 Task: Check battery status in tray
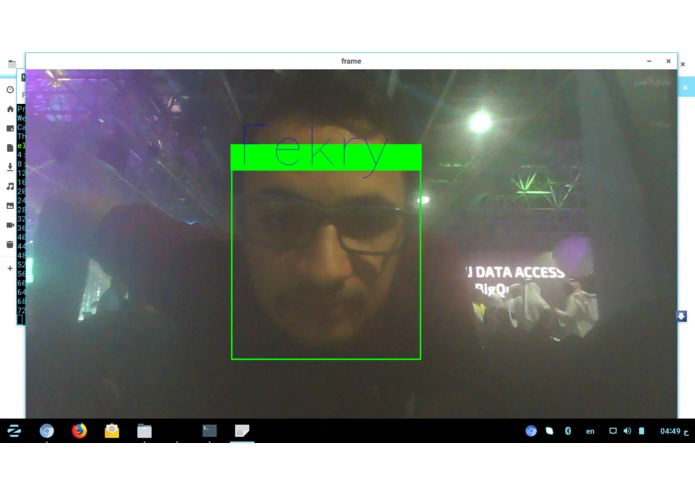641,431
